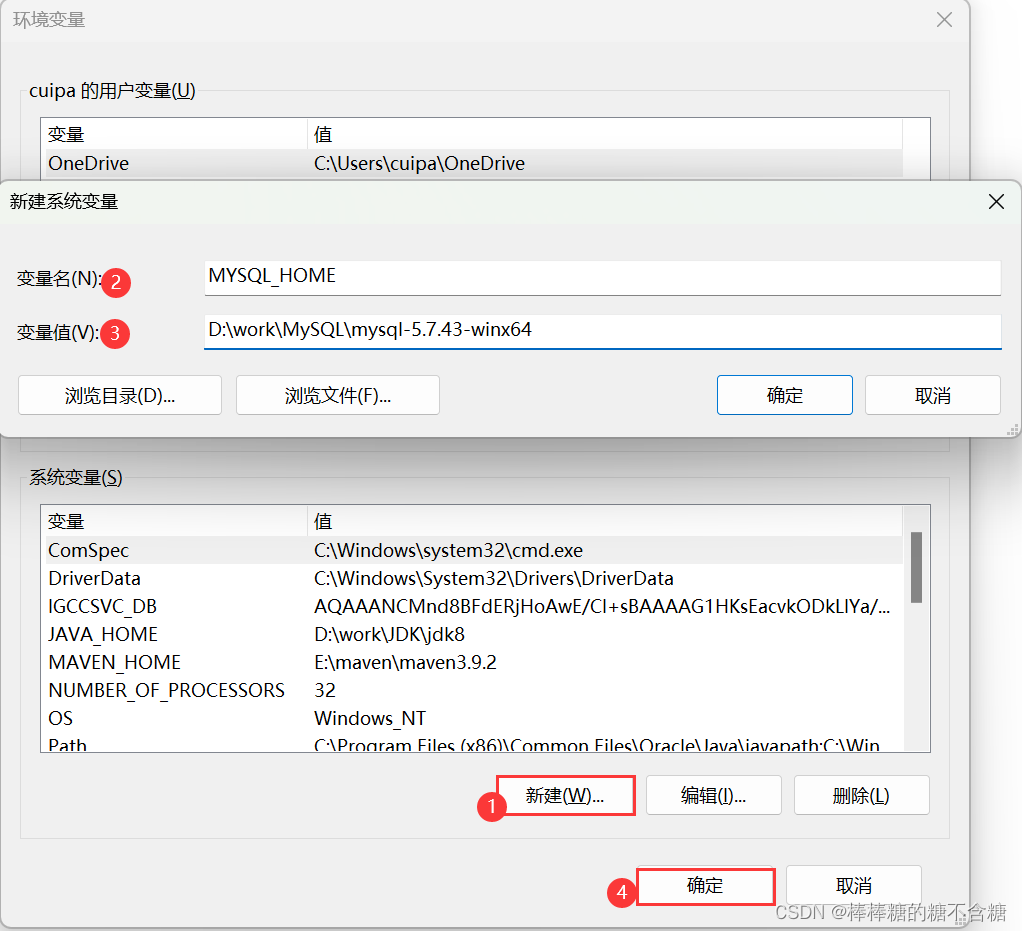Select the ComSpec system variable row
This screenshot has height=931, width=1022.
474,550
